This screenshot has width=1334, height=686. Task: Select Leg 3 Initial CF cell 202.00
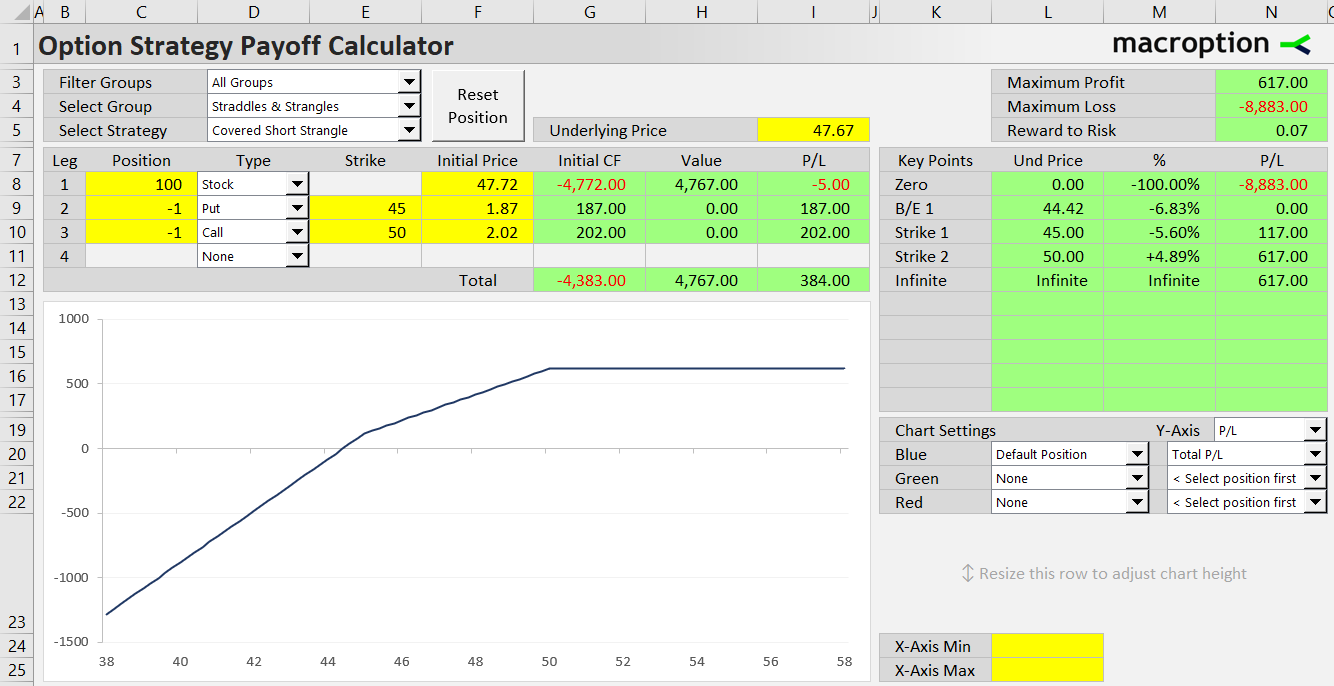pyautogui.click(x=589, y=232)
